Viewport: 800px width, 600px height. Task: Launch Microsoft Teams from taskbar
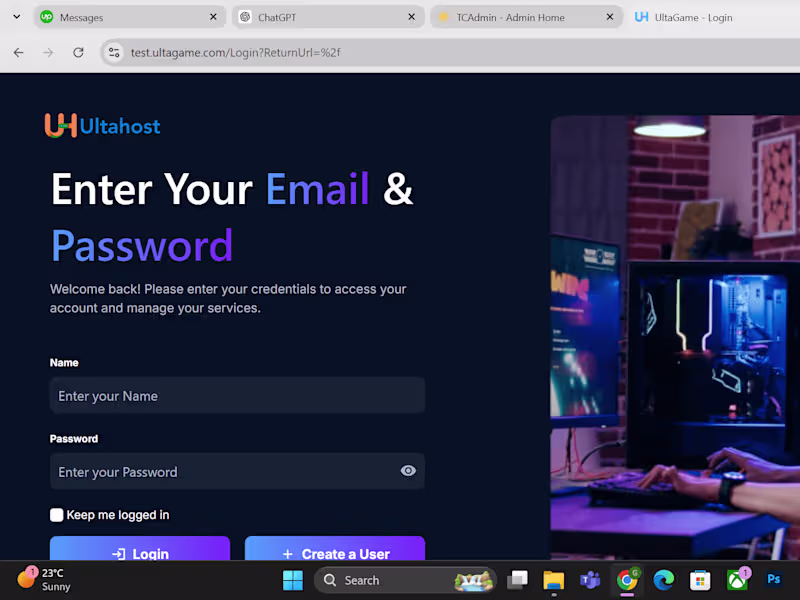[590, 580]
